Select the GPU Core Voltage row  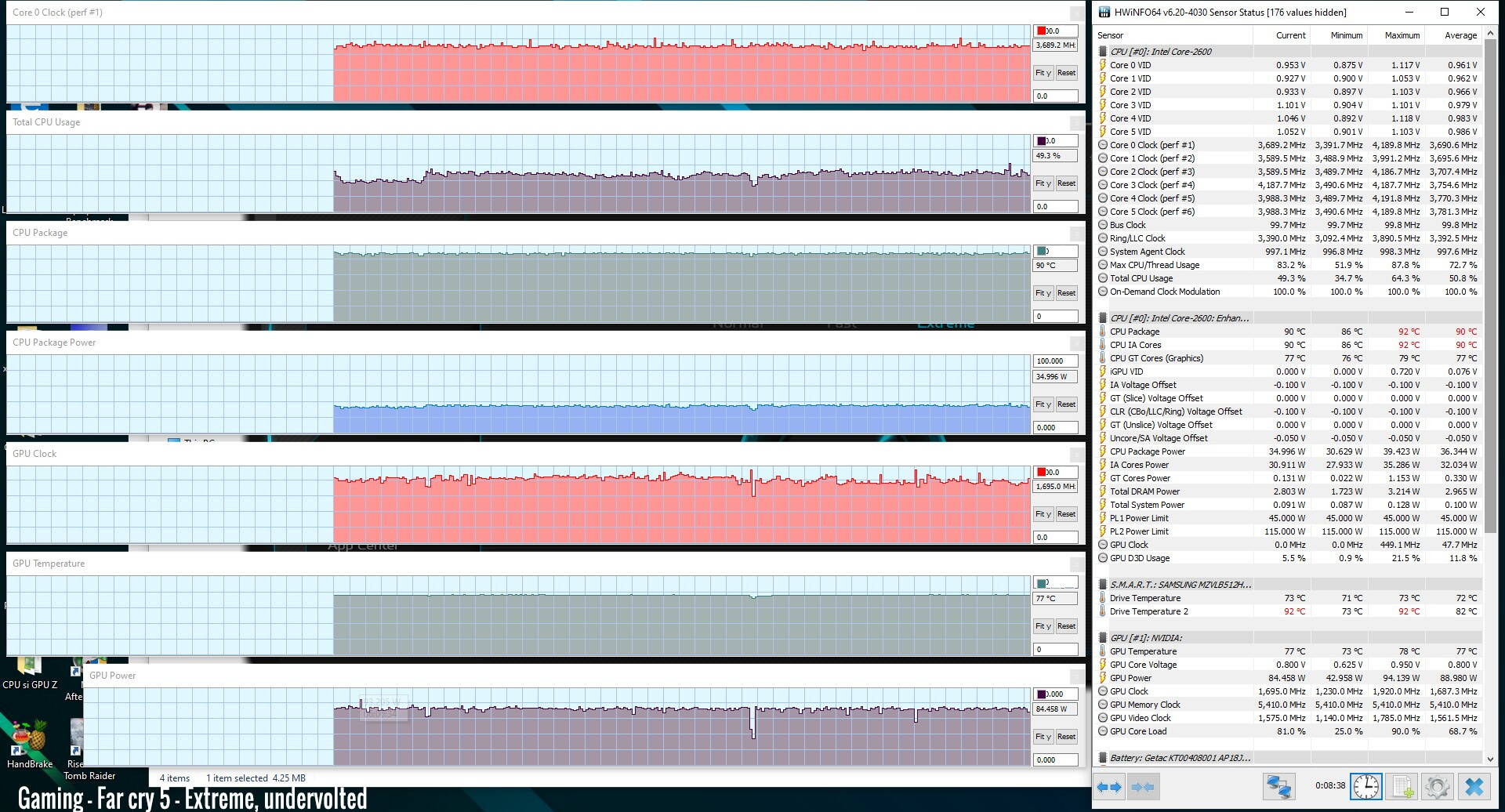click(x=1289, y=665)
